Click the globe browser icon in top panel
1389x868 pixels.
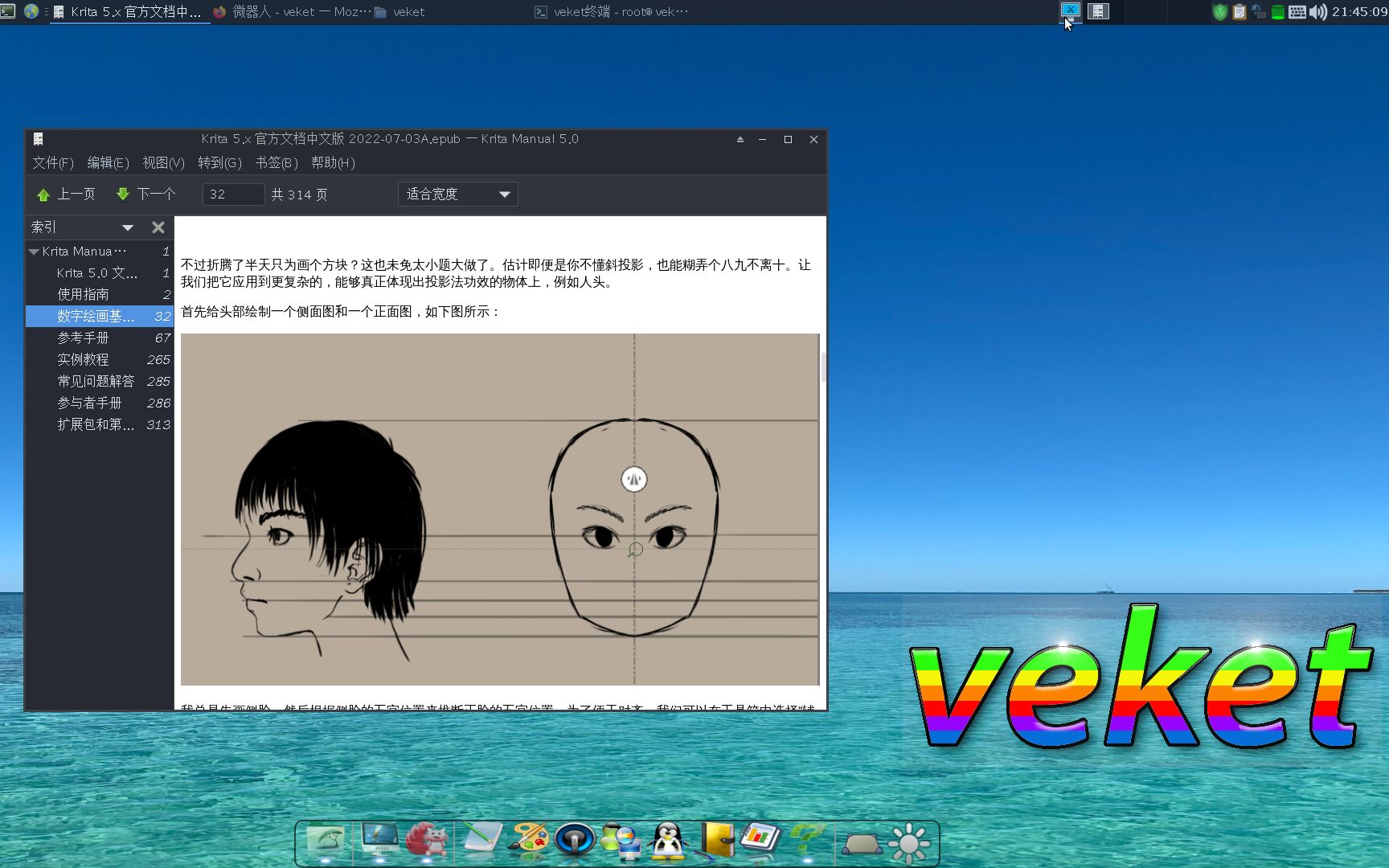coord(31,11)
